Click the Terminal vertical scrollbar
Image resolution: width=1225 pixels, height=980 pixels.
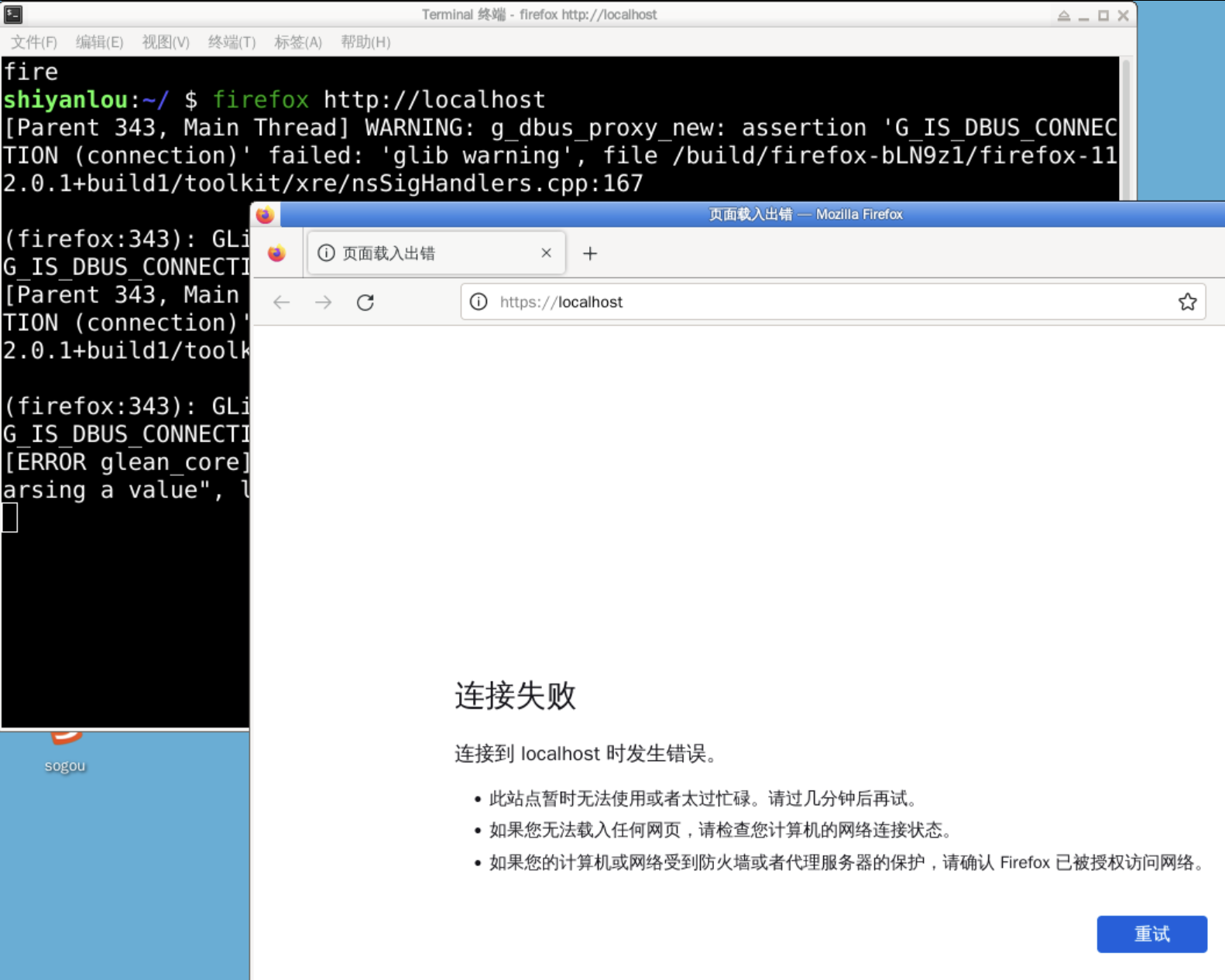click(1127, 128)
